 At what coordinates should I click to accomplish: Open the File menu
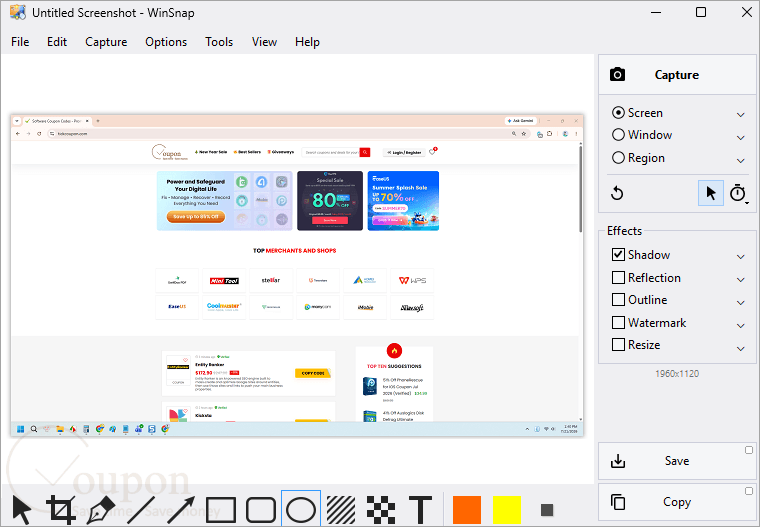tap(20, 42)
